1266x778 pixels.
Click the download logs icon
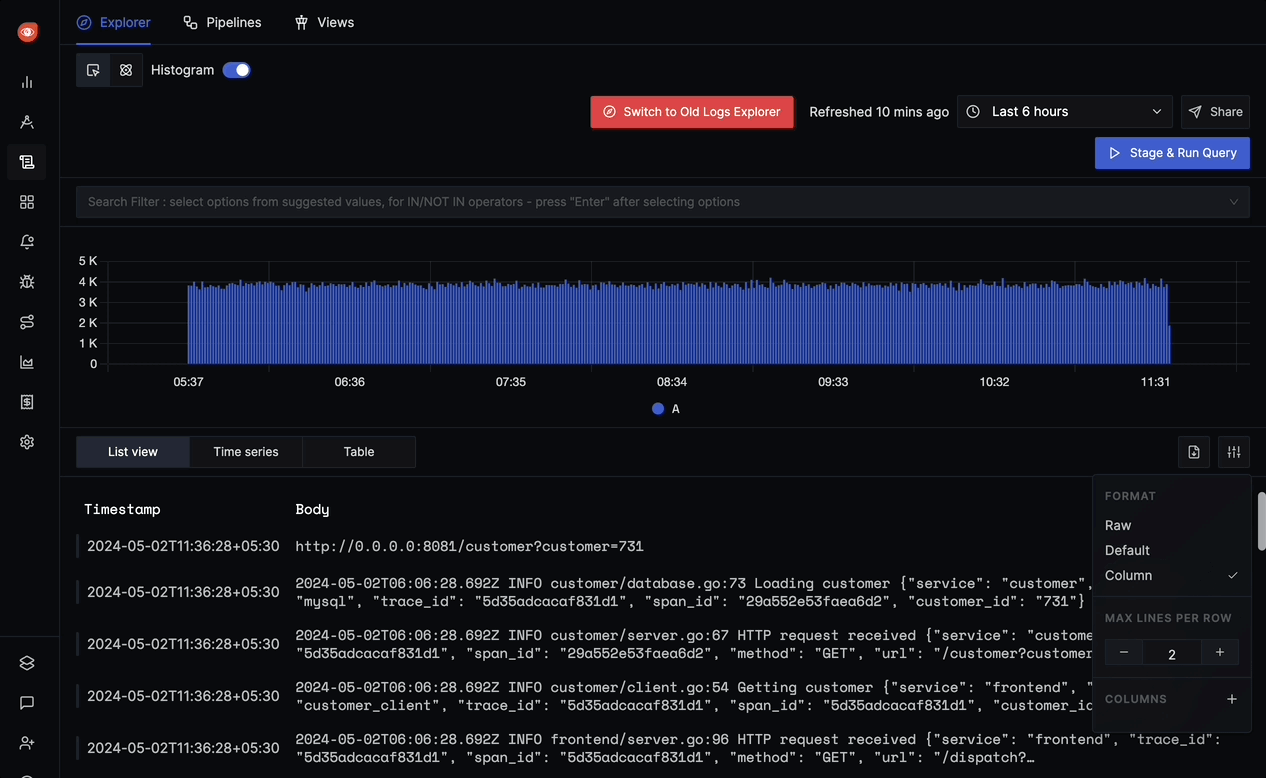[1194, 452]
